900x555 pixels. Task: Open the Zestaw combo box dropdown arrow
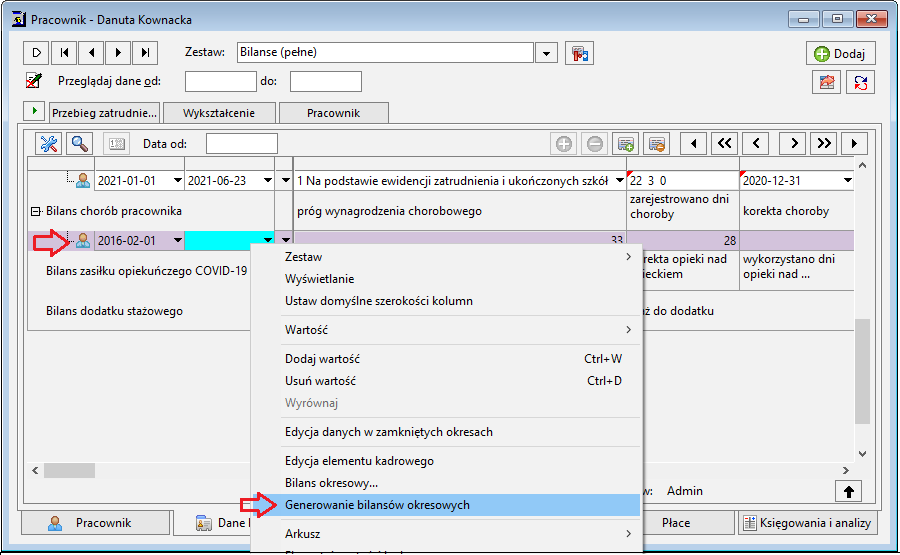pyautogui.click(x=546, y=53)
